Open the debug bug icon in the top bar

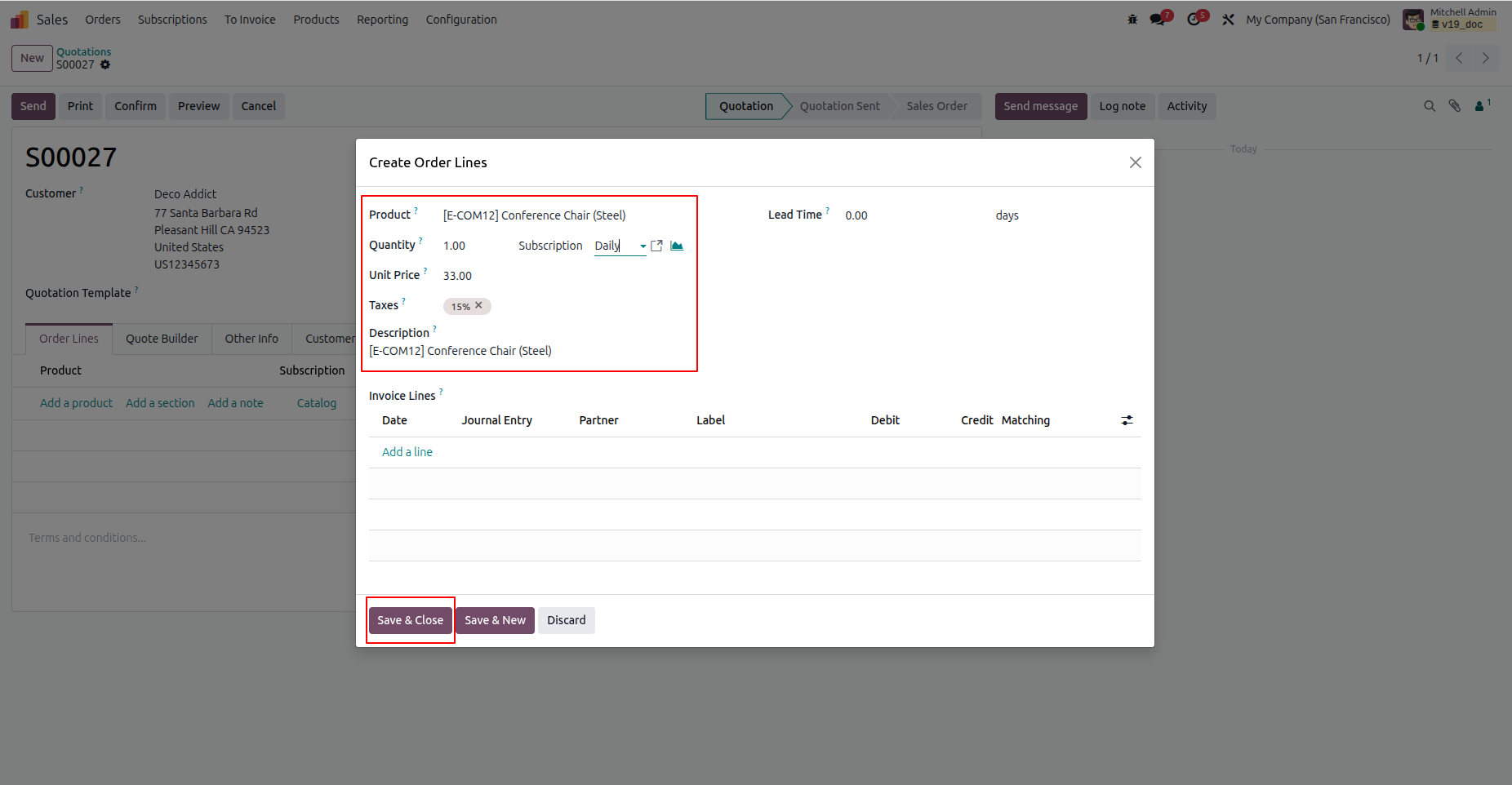(x=1132, y=20)
